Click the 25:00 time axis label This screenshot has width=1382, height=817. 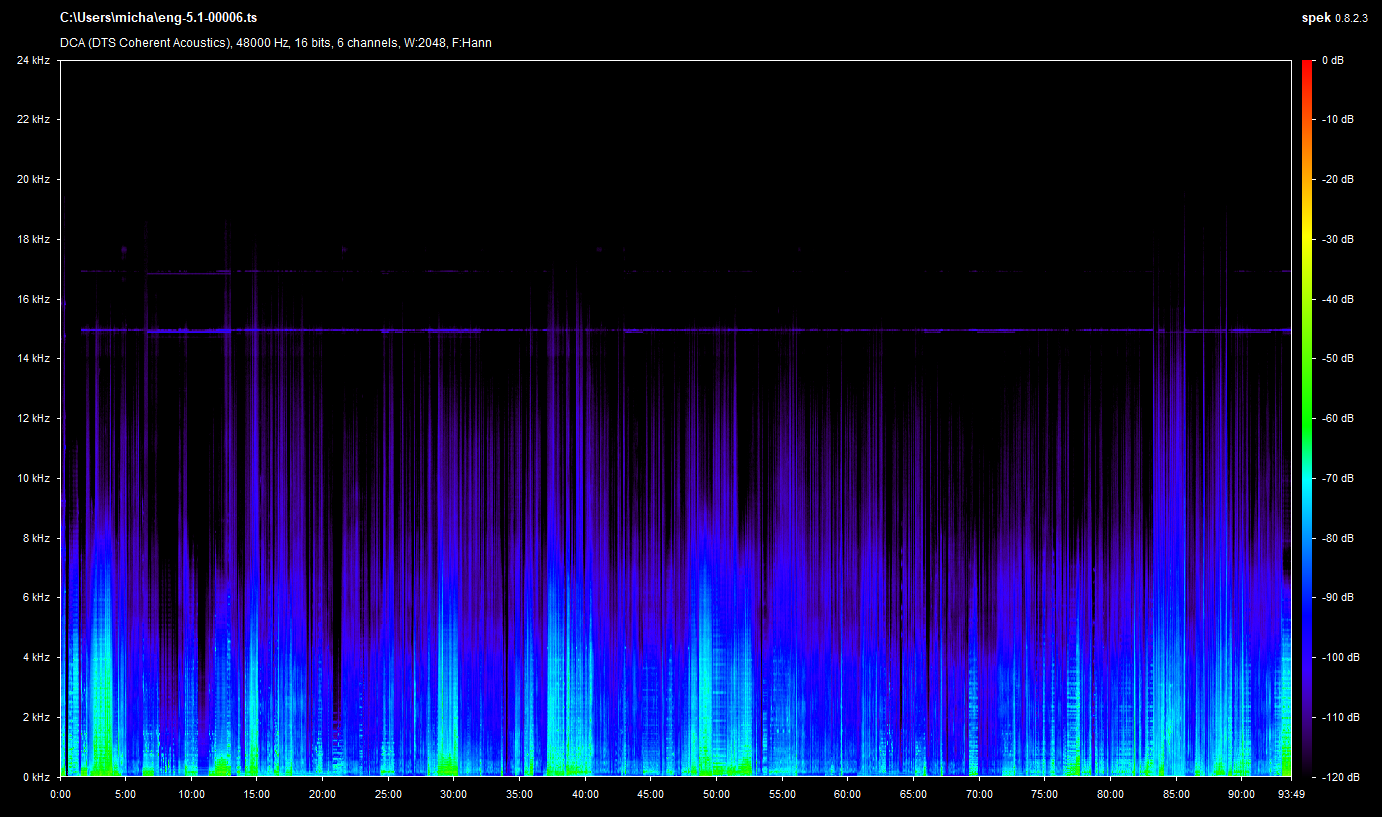(388, 795)
